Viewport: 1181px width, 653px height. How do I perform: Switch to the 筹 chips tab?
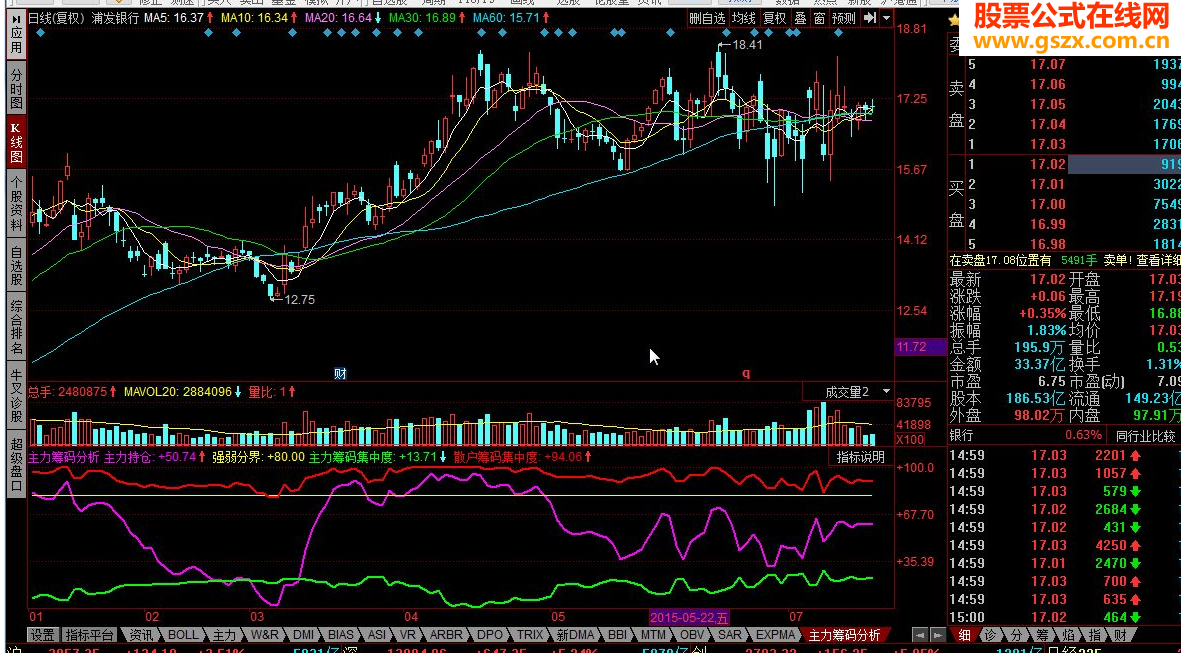(x=1042, y=635)
